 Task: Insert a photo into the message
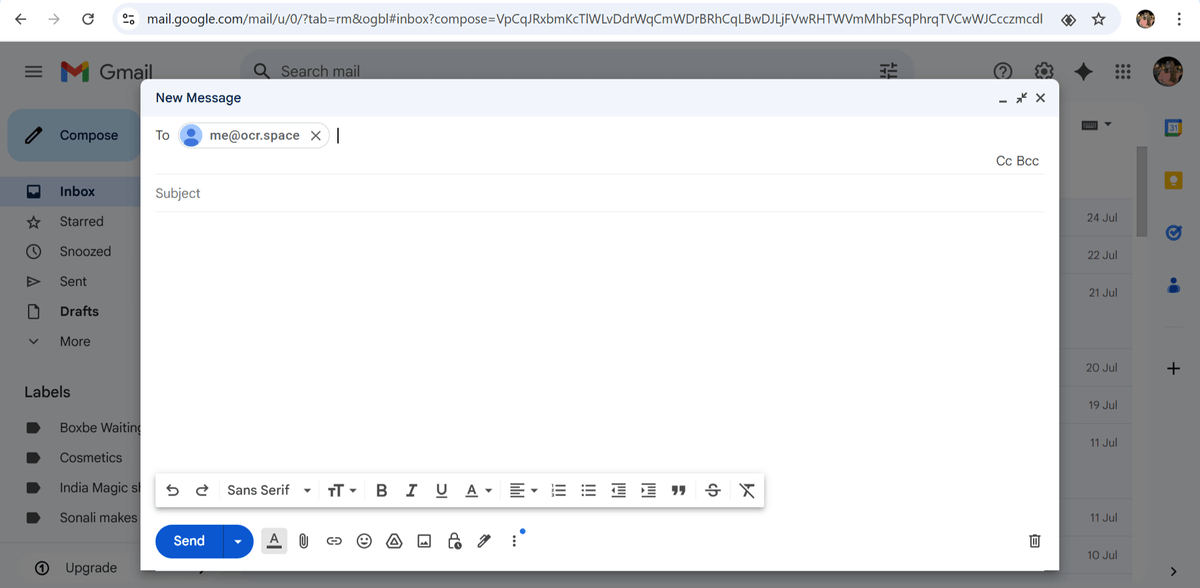(x=424, y=541)
